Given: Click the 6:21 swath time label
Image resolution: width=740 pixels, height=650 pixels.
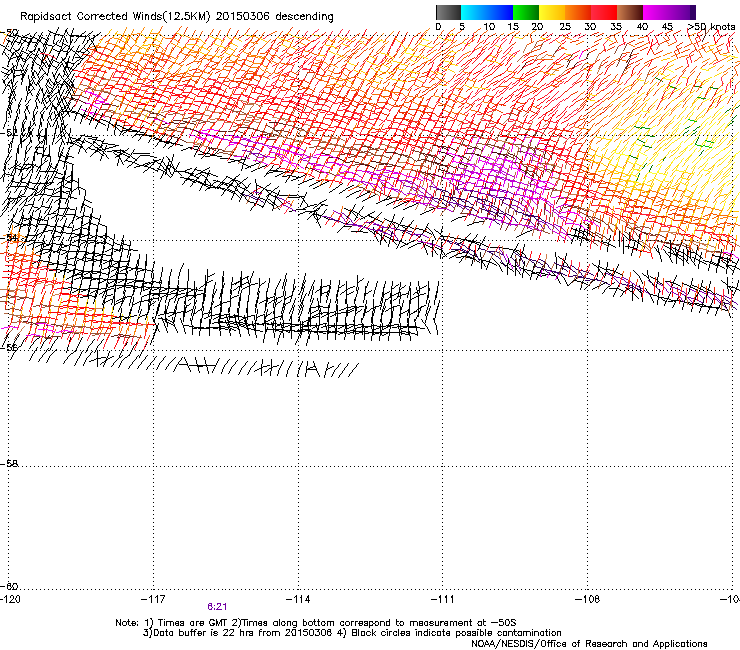Looking at the screenshot, I should click(217, 607).
